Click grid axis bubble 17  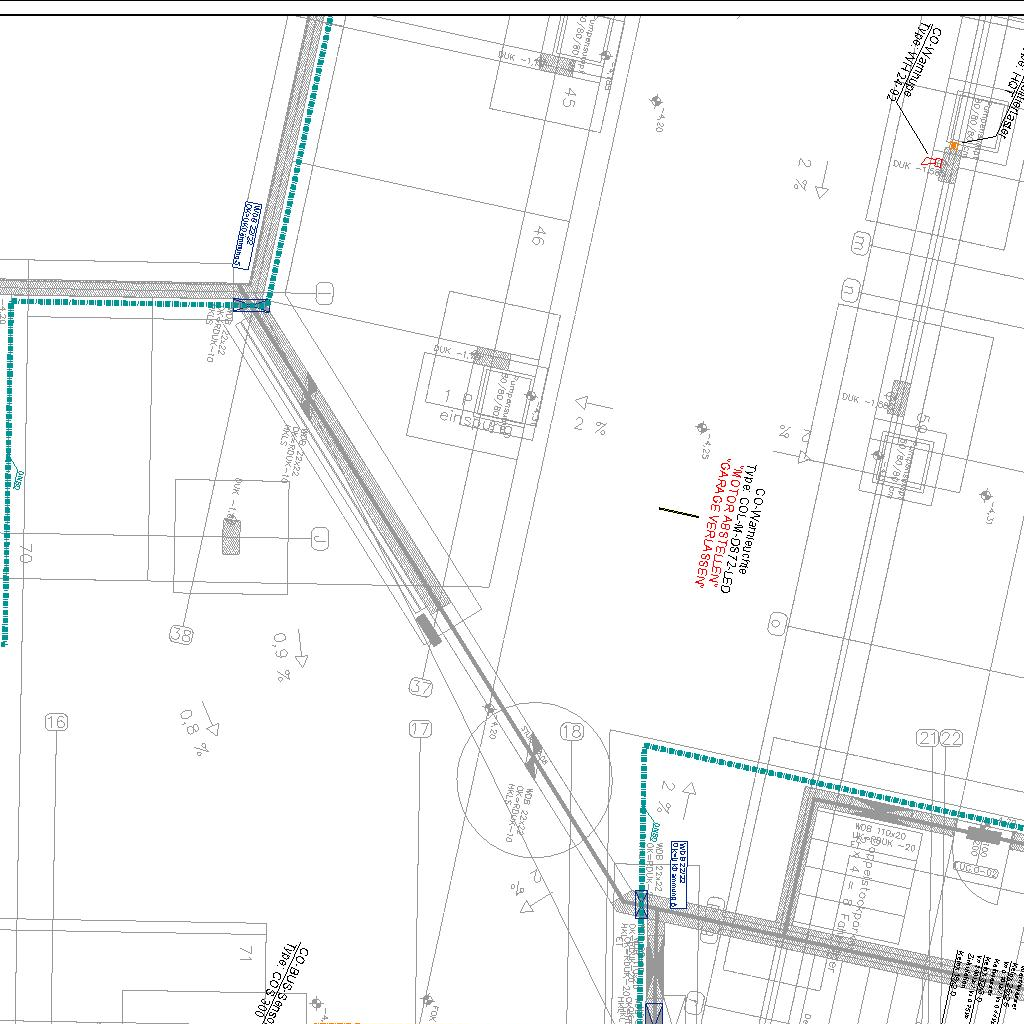[421, 729]
